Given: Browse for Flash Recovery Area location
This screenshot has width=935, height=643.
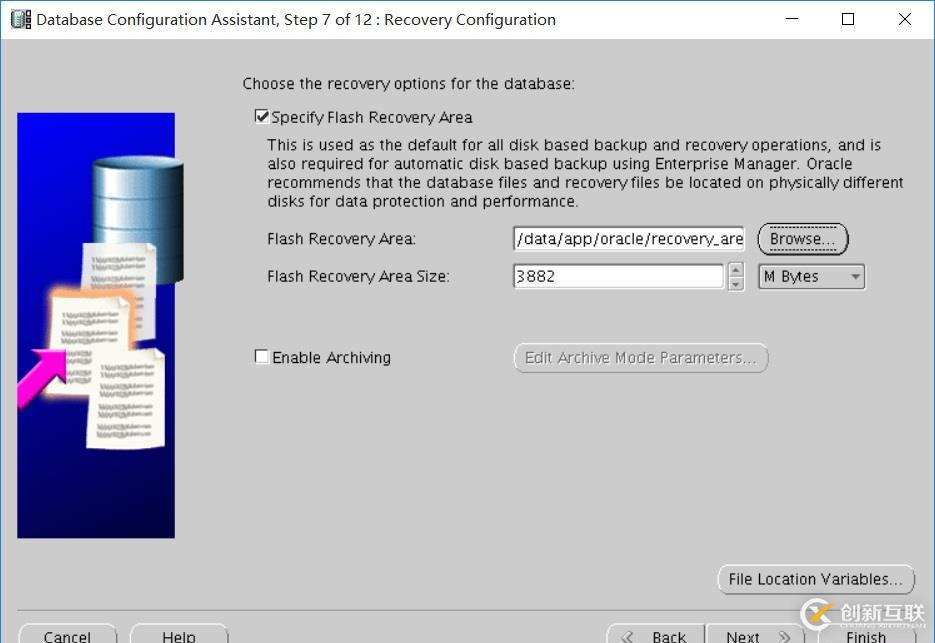Looking at the screenshot, I should 803,239.
